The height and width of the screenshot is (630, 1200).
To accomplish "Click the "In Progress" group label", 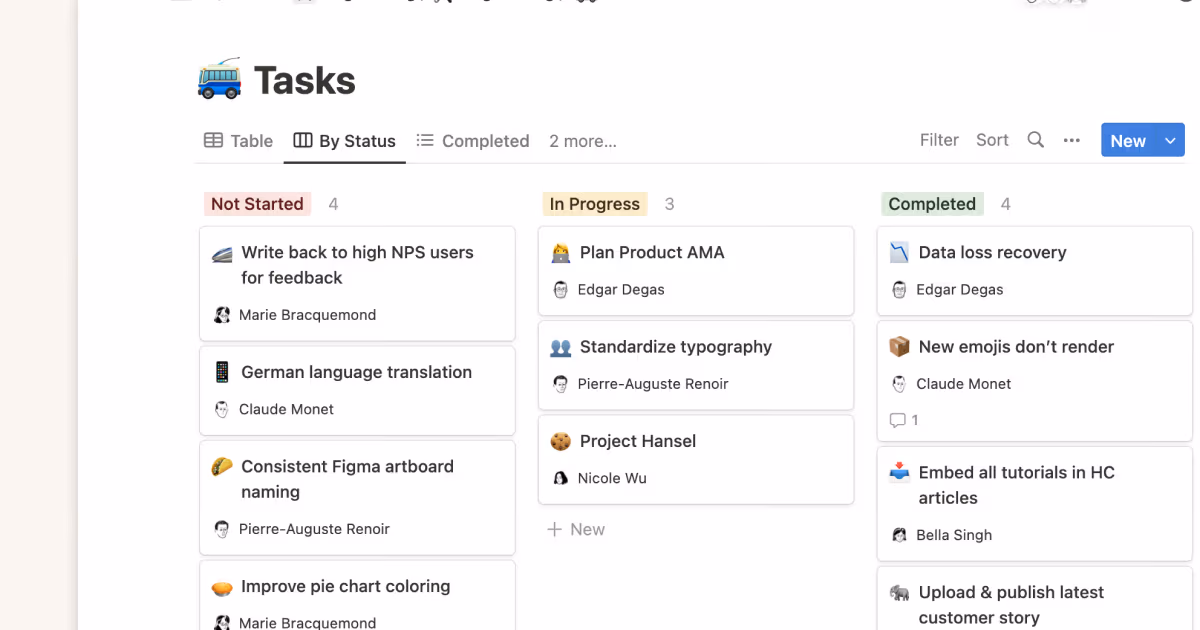I will pos(594,203).
